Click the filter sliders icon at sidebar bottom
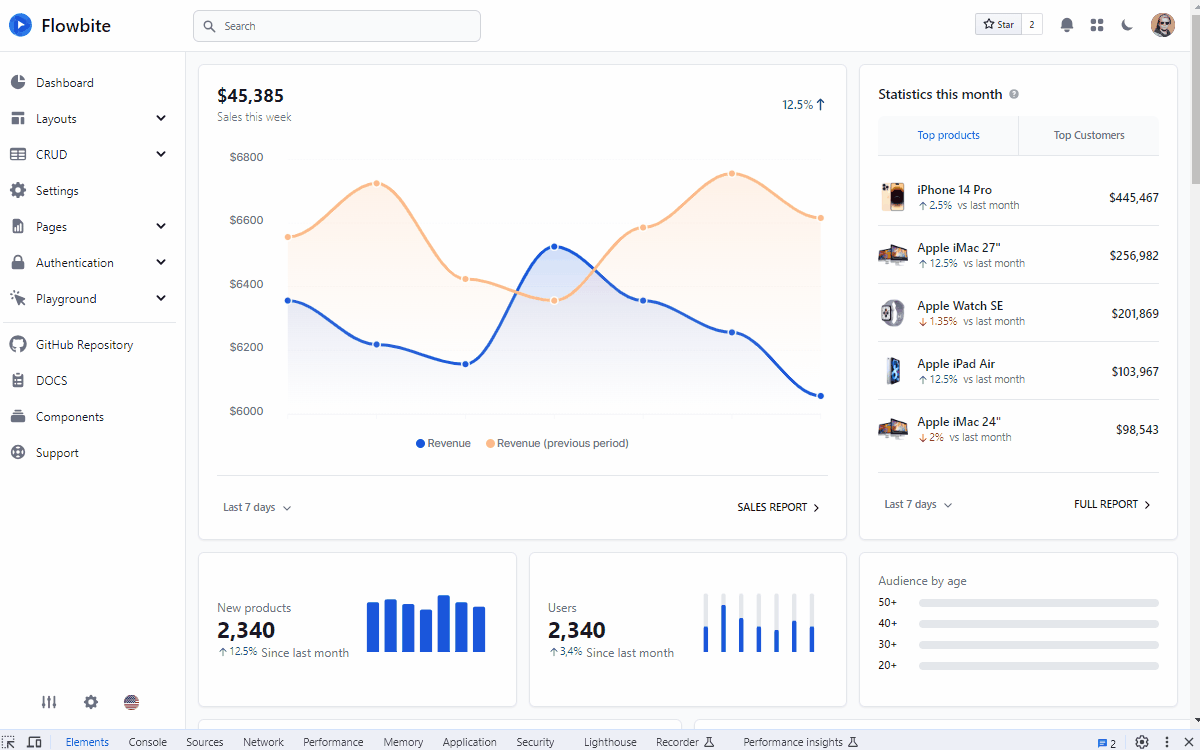 click(48, 702)
